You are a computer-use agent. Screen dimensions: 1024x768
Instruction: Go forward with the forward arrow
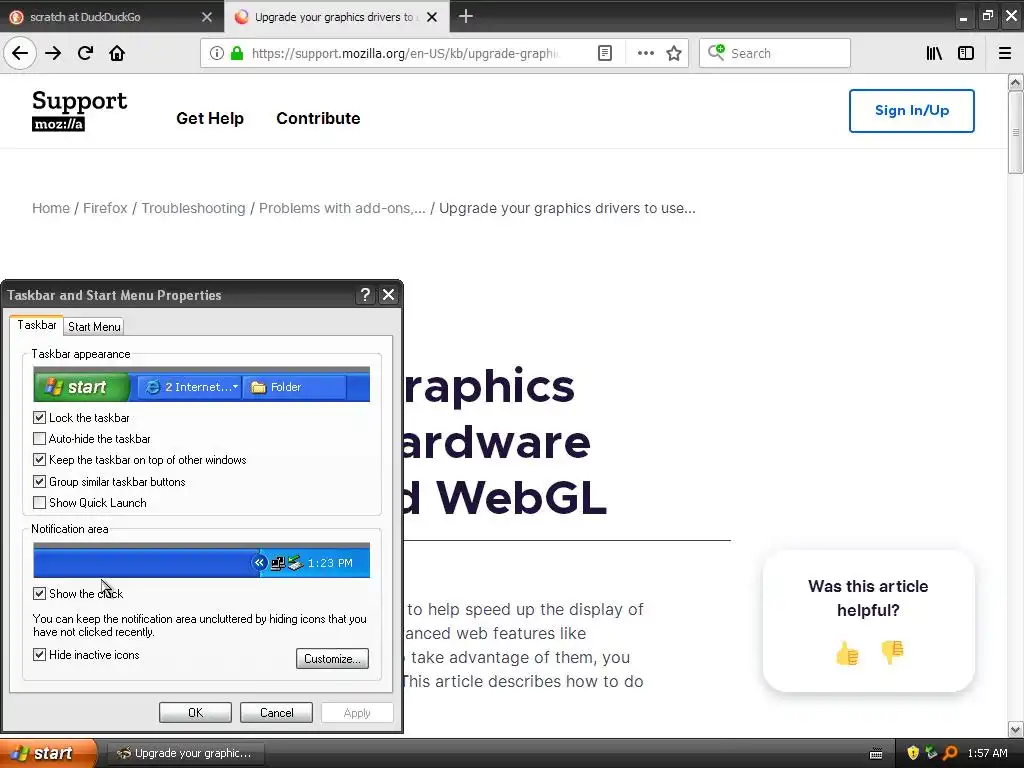pos(53,53)
